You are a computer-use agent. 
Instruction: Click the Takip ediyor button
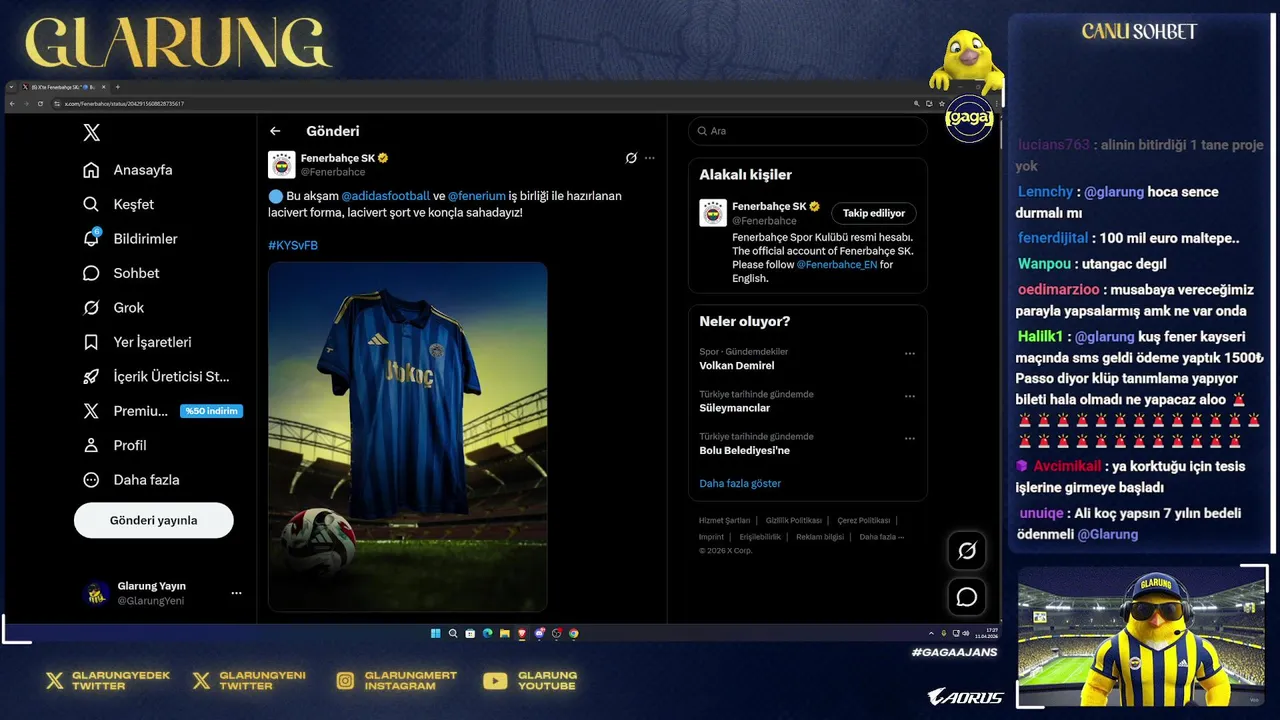(874, 213)
